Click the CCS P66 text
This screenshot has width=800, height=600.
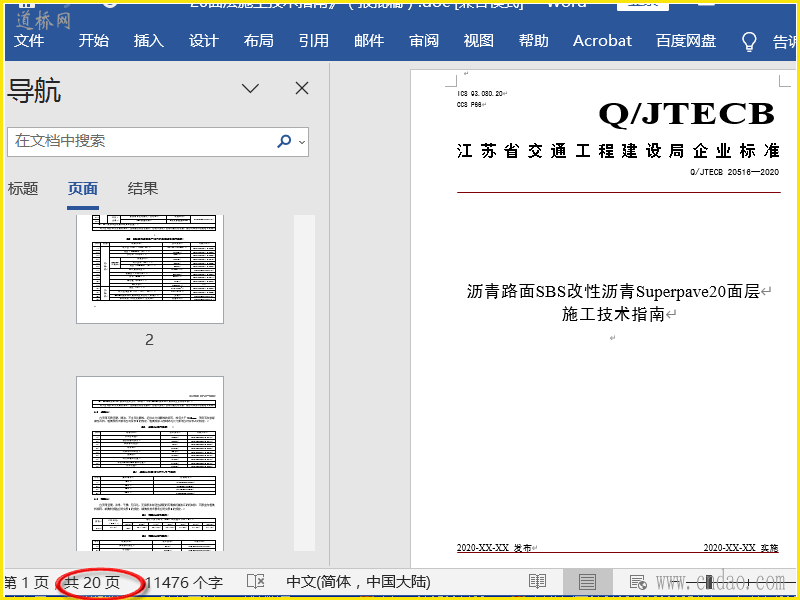coord(469,105)
